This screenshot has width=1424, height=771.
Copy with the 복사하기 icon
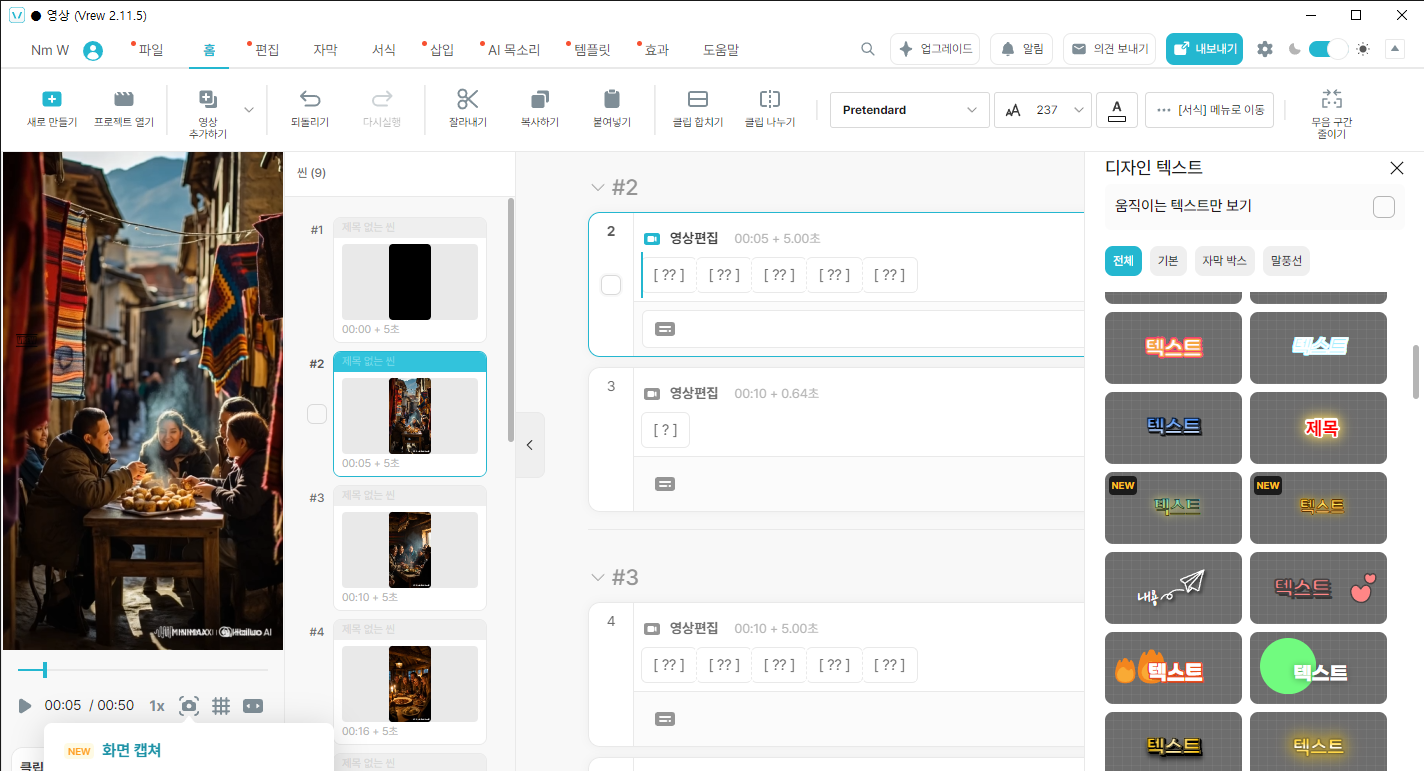point(540,99)
